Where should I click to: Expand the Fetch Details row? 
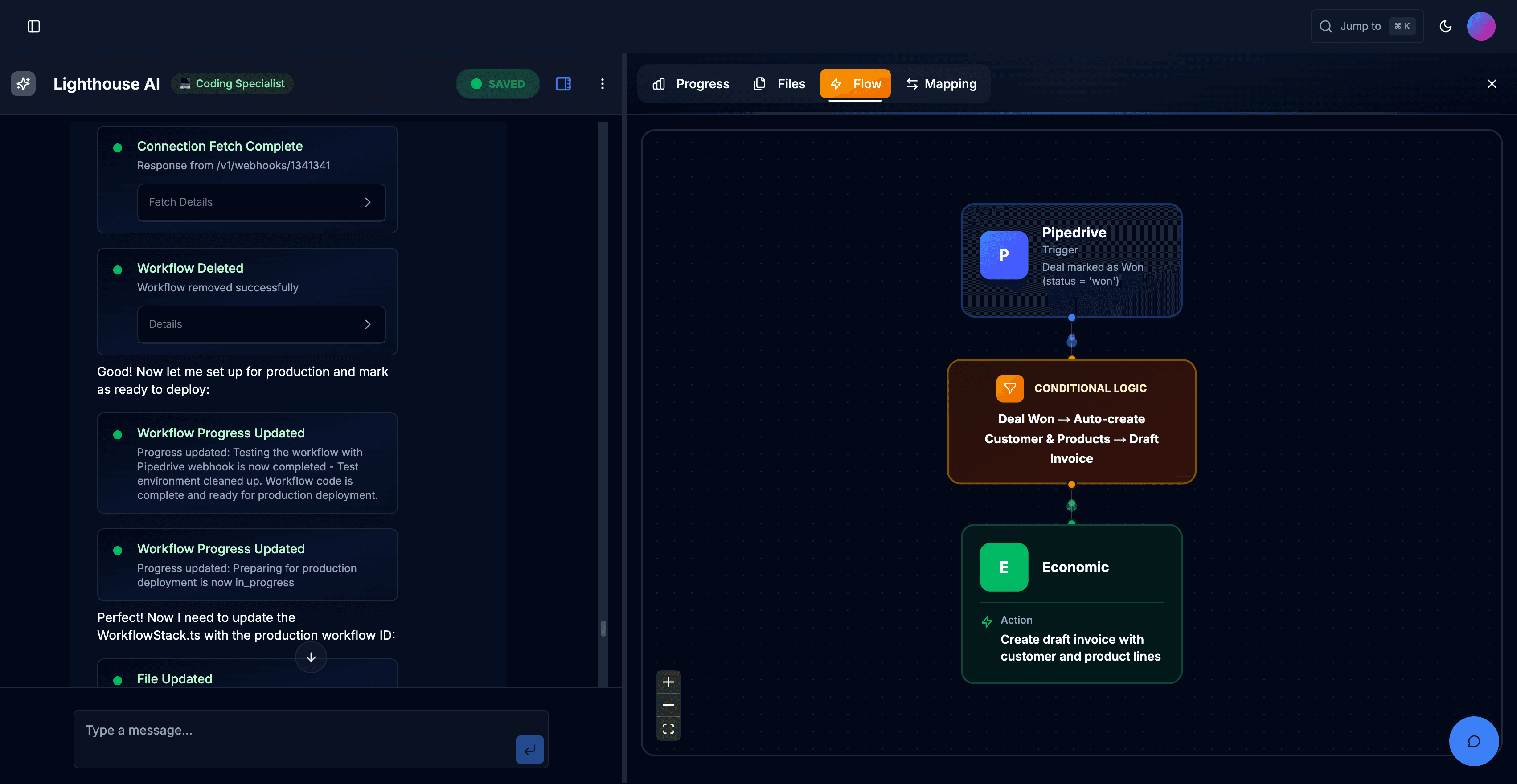click(262, 203)
